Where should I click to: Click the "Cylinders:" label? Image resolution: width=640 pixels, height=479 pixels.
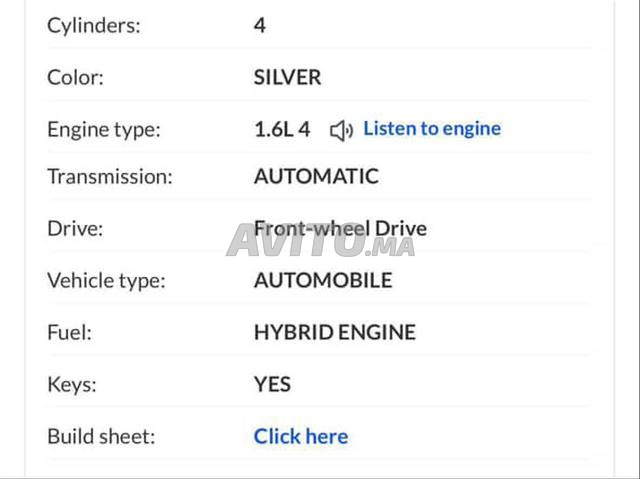pyautogui.click(x=94, y=25)
